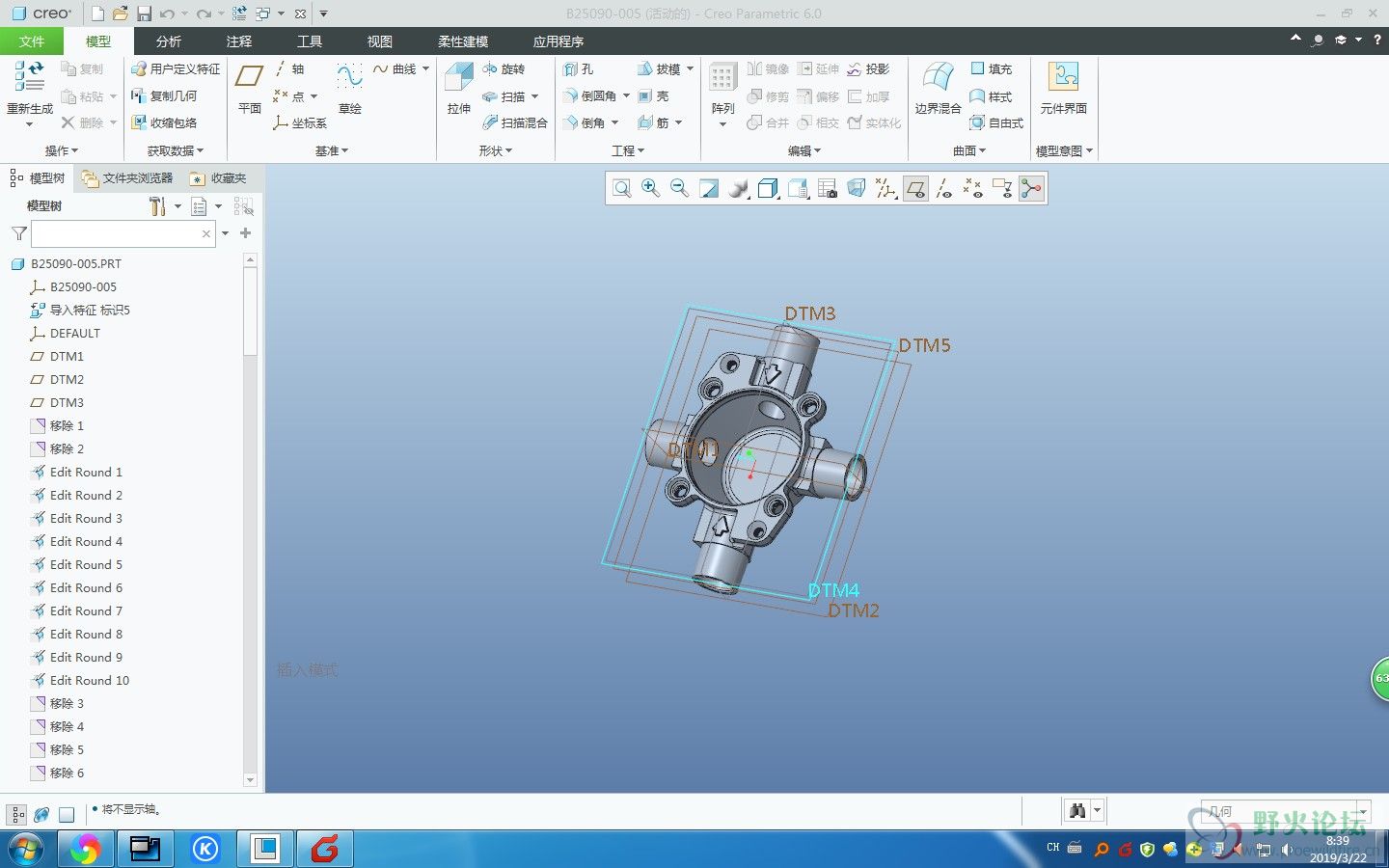1389x868 pixels.
Task: Click the Freestyle (自由式) tool
Action: pos(996,123)
